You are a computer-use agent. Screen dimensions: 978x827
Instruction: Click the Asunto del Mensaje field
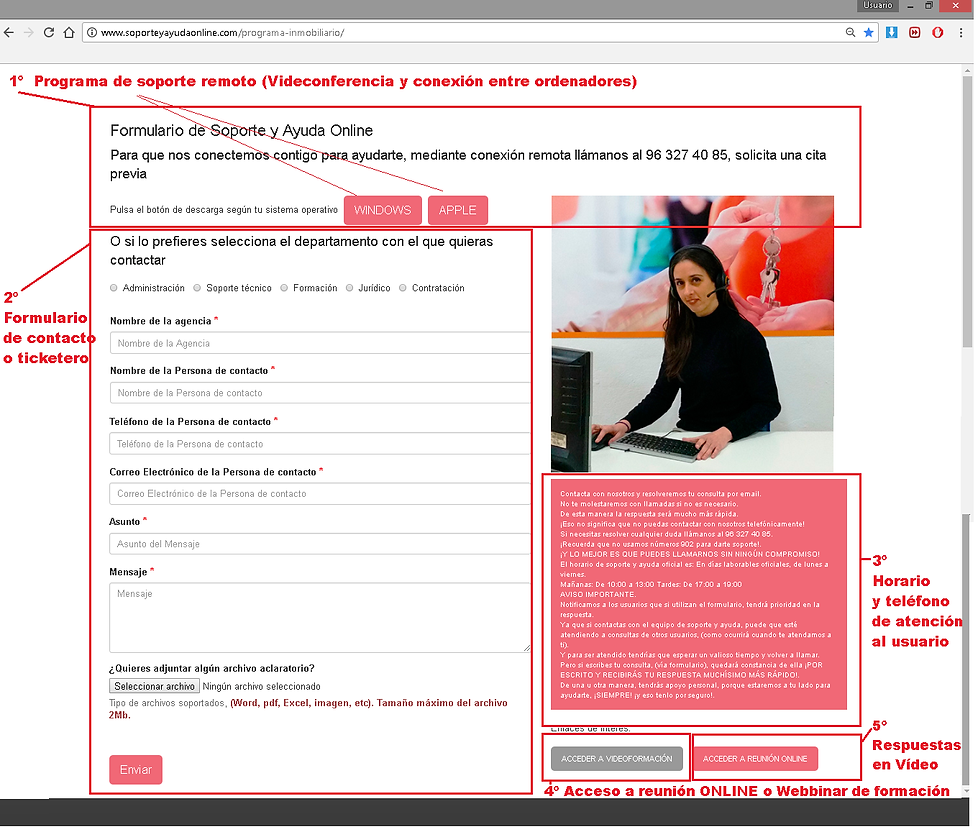click(x=320, y=544)
